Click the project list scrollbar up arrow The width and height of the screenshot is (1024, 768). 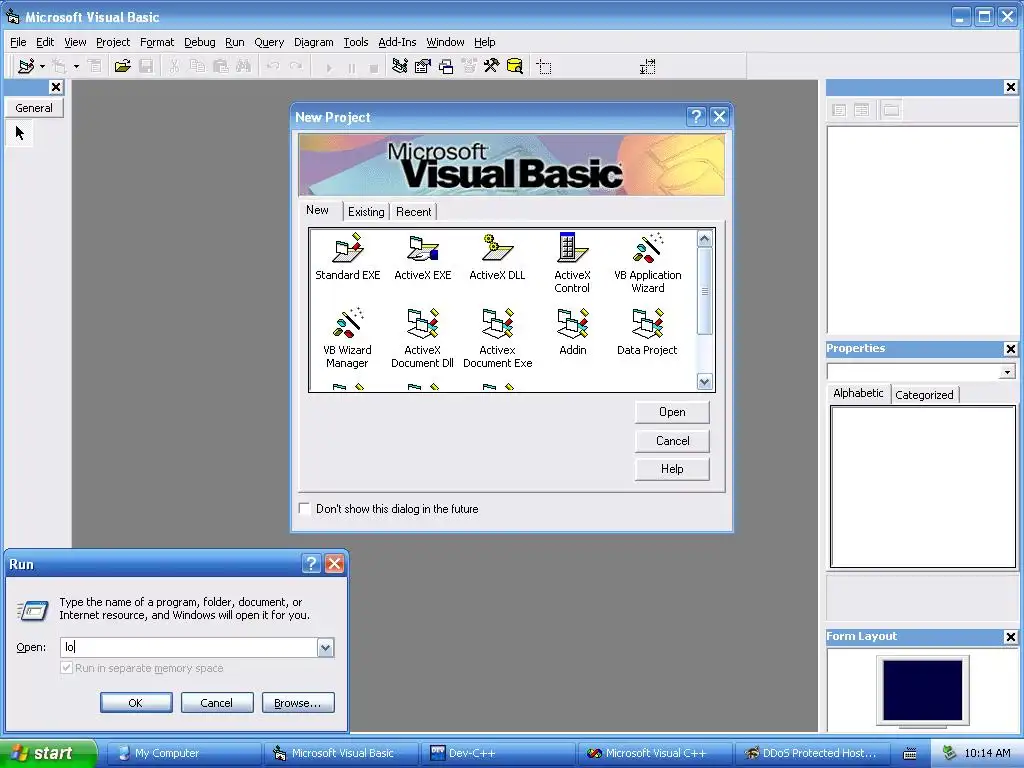(x=704, y=238)
